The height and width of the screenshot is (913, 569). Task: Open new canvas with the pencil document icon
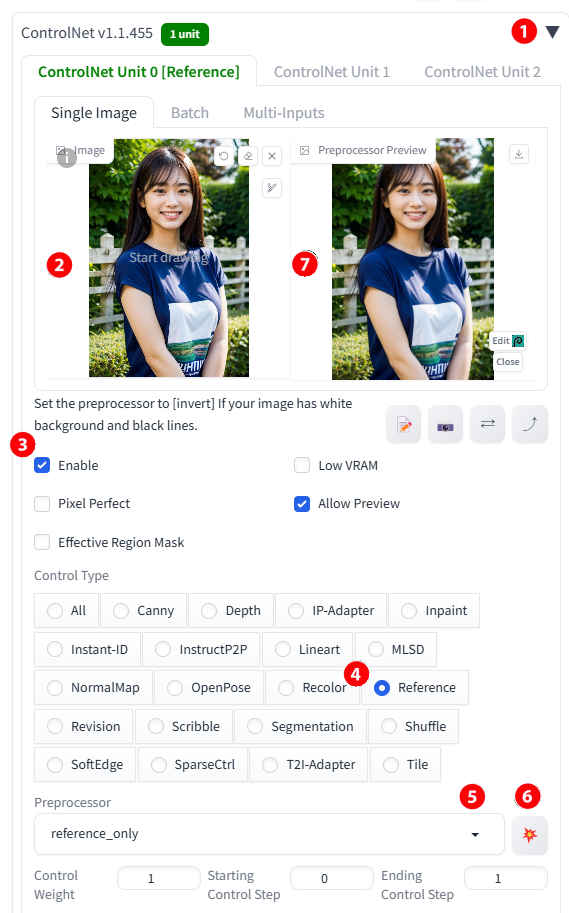[x=404, y=424]
